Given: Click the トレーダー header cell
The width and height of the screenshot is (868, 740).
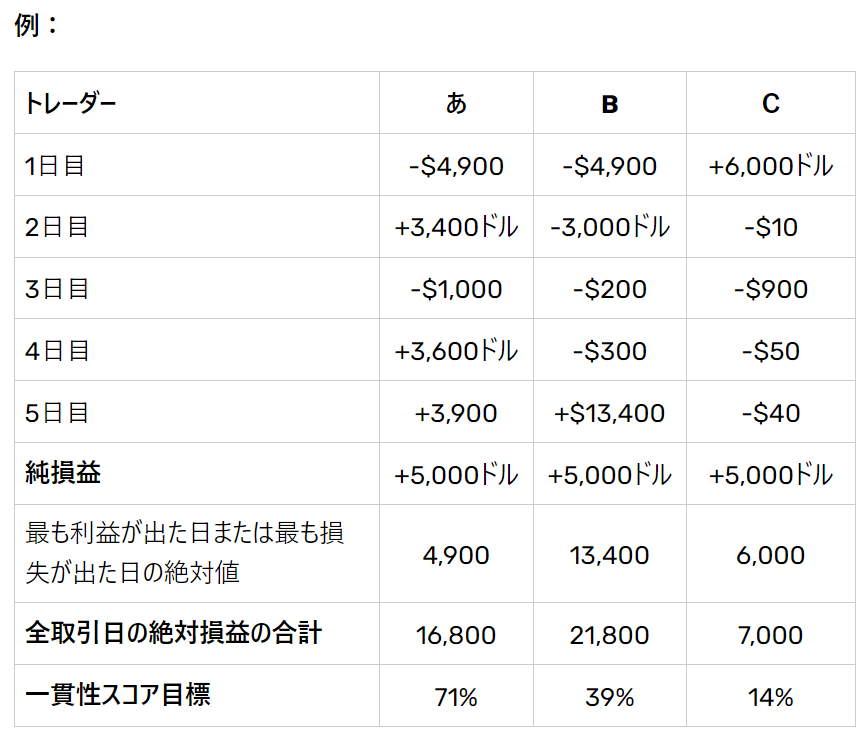Looking at the screenshot, I should click(x=70, y=103).
